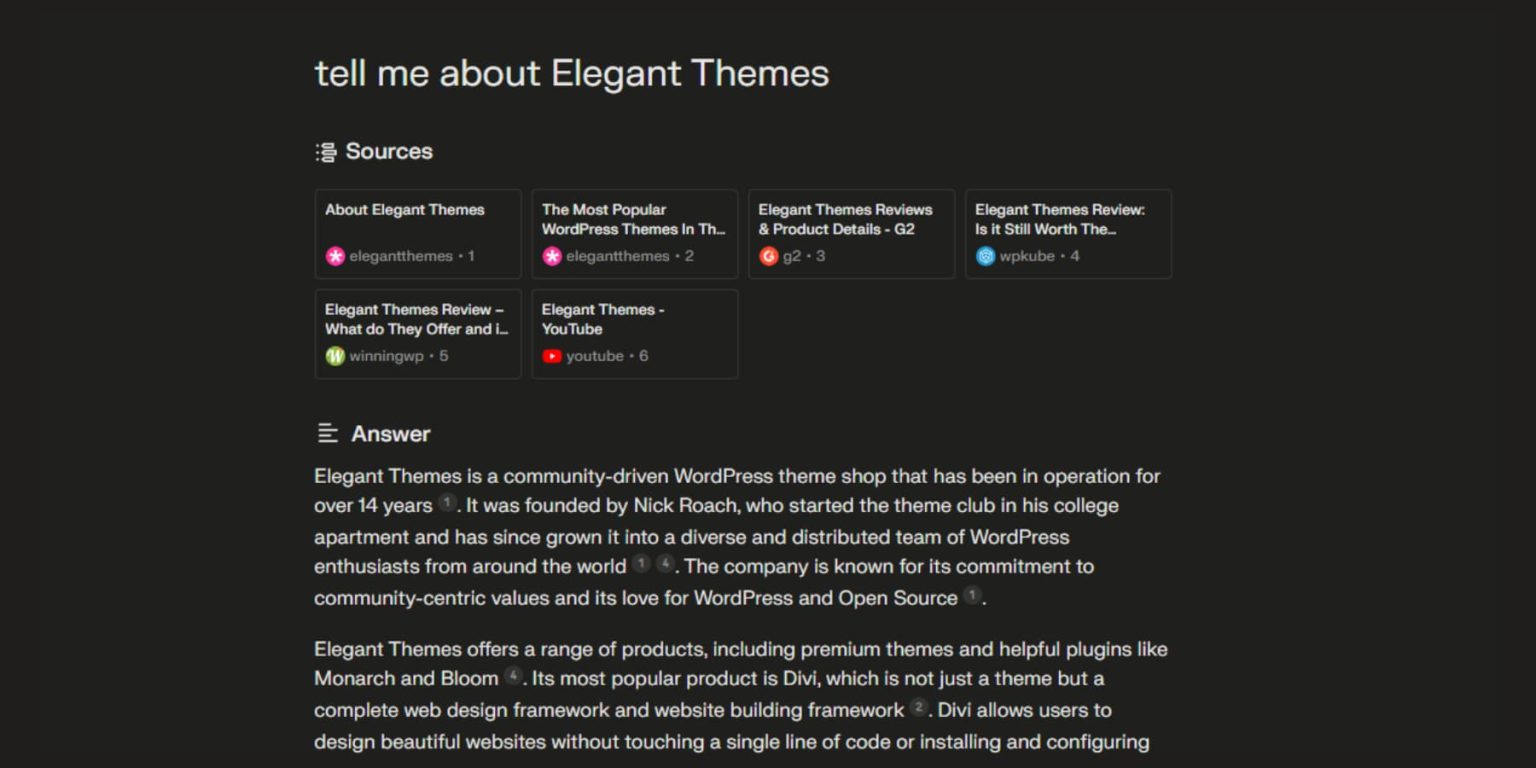Click the YouTube logo icon
This screenshot has height=768, width=1536.
click(552, 356)
